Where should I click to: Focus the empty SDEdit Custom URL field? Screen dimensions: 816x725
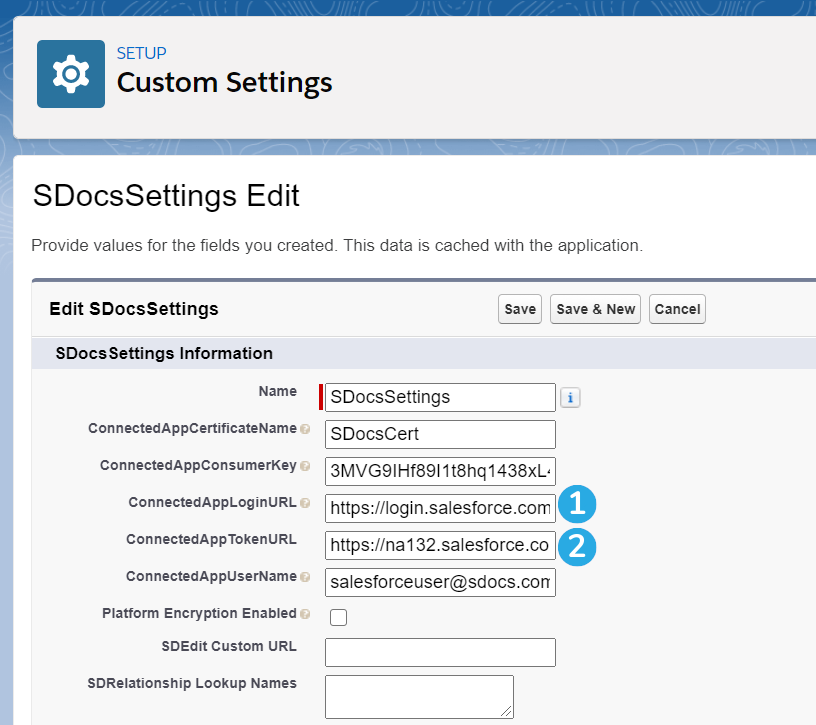click(x=440, y=652)
